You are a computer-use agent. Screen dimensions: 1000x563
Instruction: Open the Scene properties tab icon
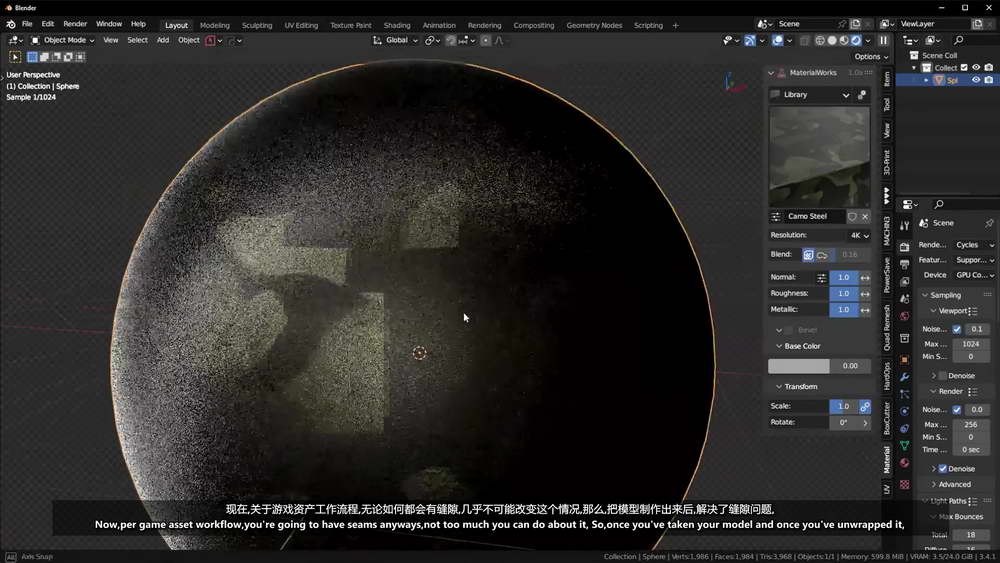[904, 299]
